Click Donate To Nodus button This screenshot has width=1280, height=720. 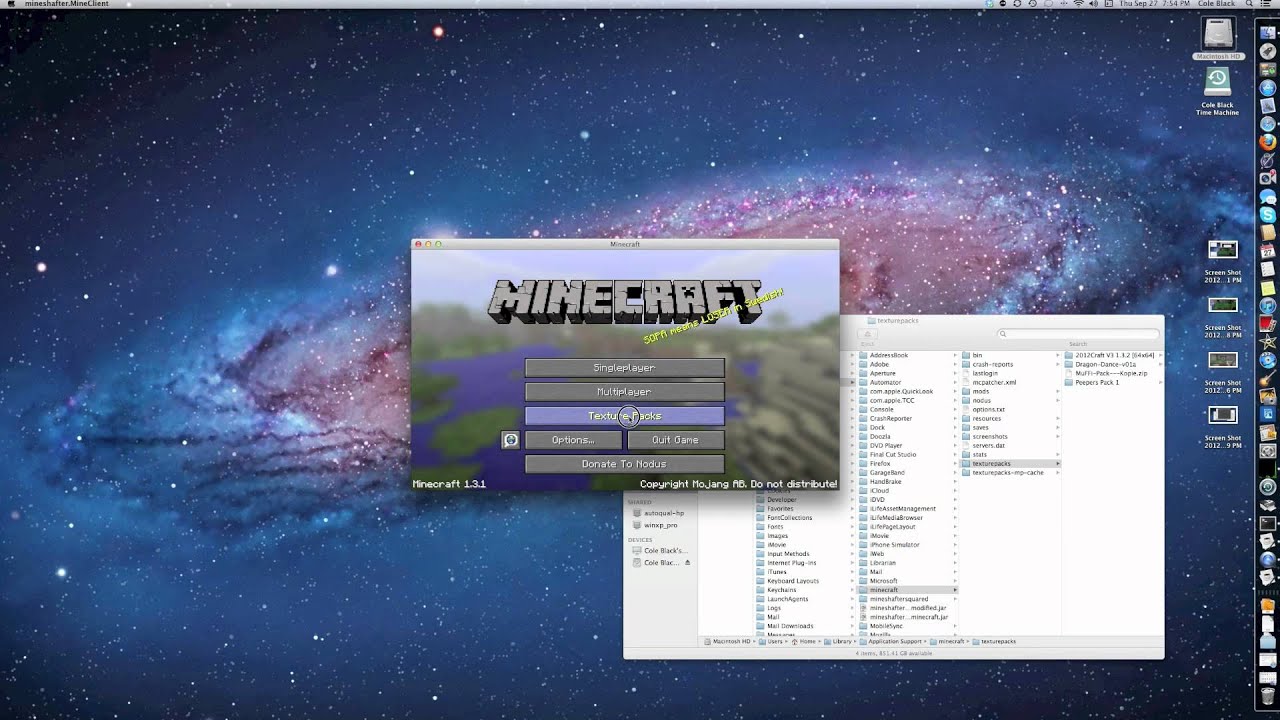click(624, 464)
